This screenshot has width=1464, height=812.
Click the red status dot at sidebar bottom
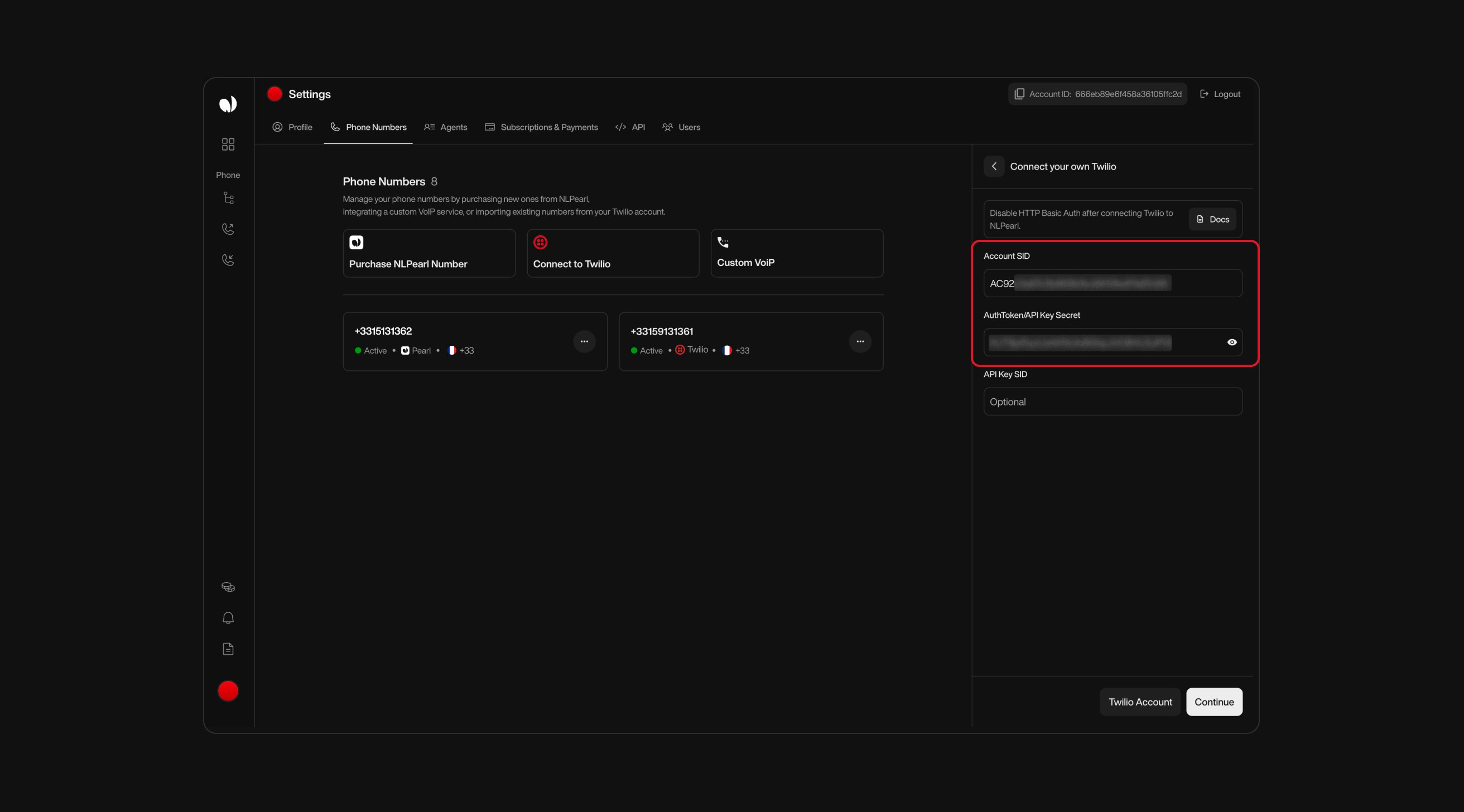tap(228, 690)
